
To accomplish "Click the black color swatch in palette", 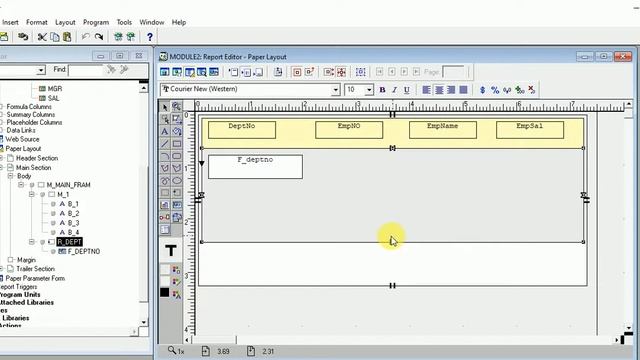I will click(164, 292).
